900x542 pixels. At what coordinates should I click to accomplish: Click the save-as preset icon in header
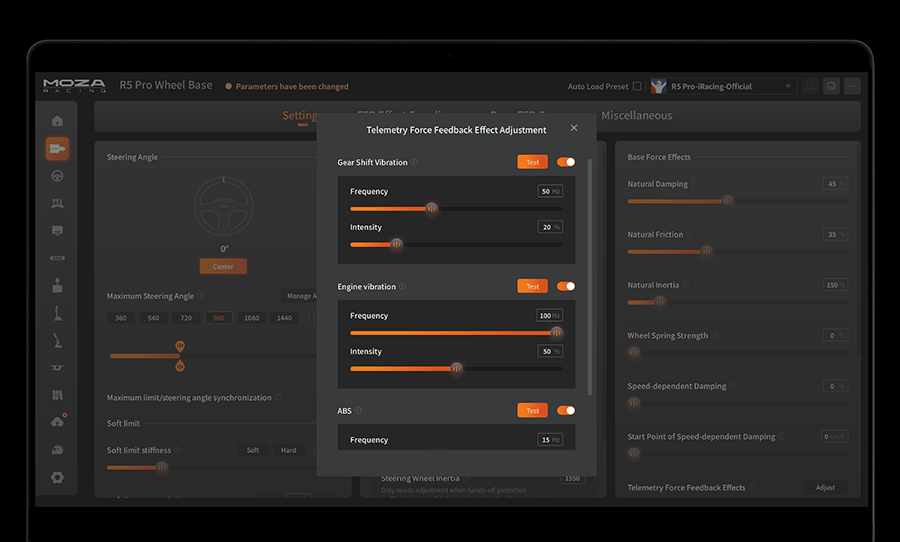click(831, 86)
